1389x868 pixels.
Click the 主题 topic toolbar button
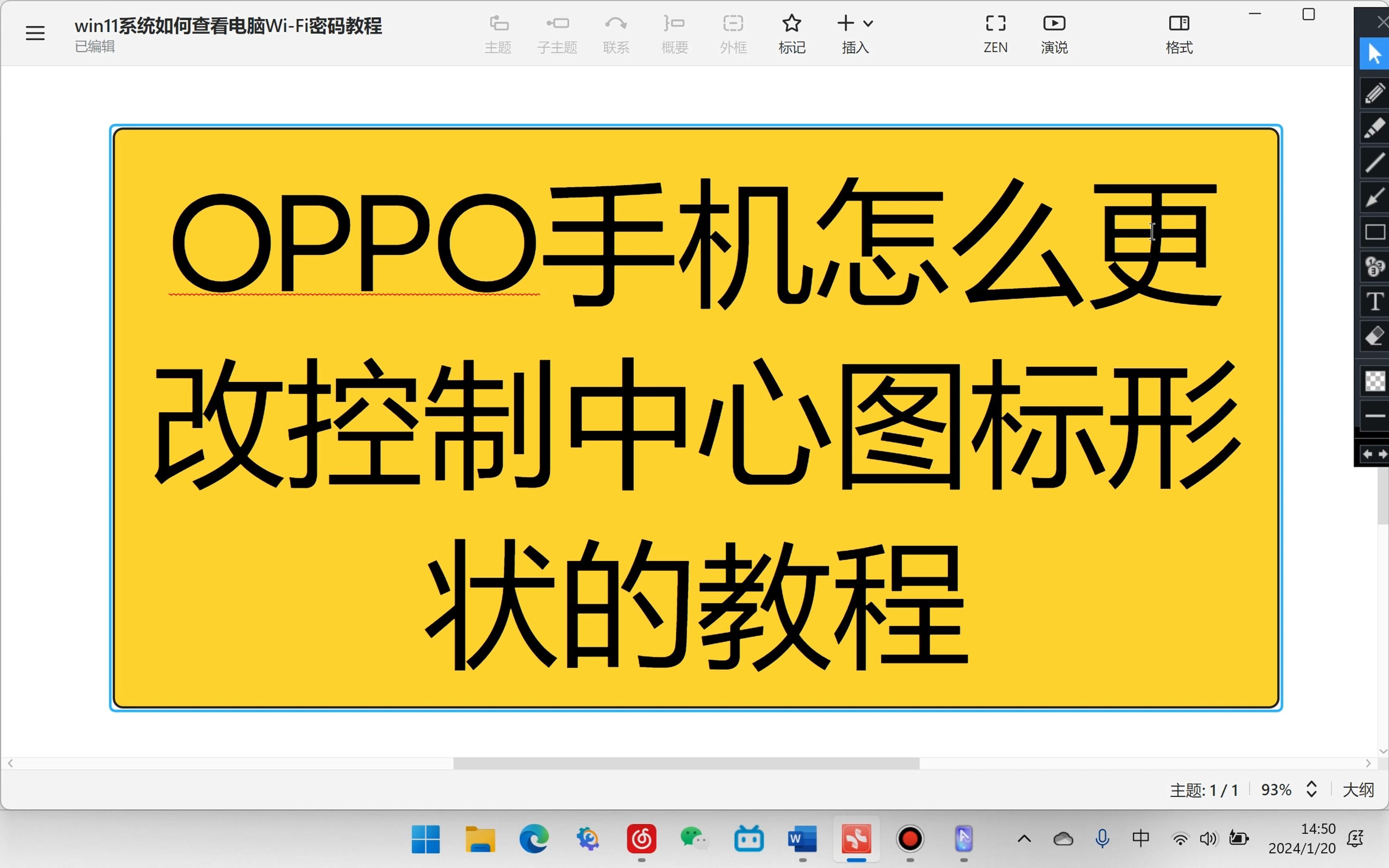pos(498,35)
